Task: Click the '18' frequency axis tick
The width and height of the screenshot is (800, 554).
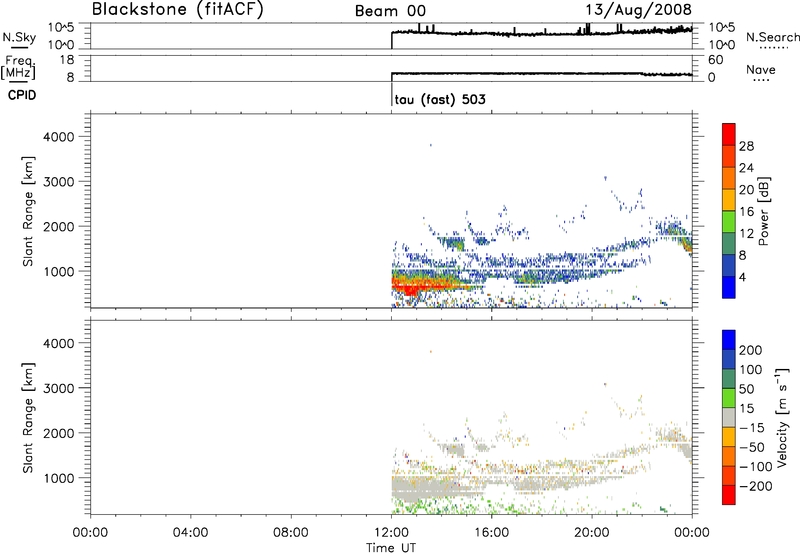Action: [x=66, y=60]
